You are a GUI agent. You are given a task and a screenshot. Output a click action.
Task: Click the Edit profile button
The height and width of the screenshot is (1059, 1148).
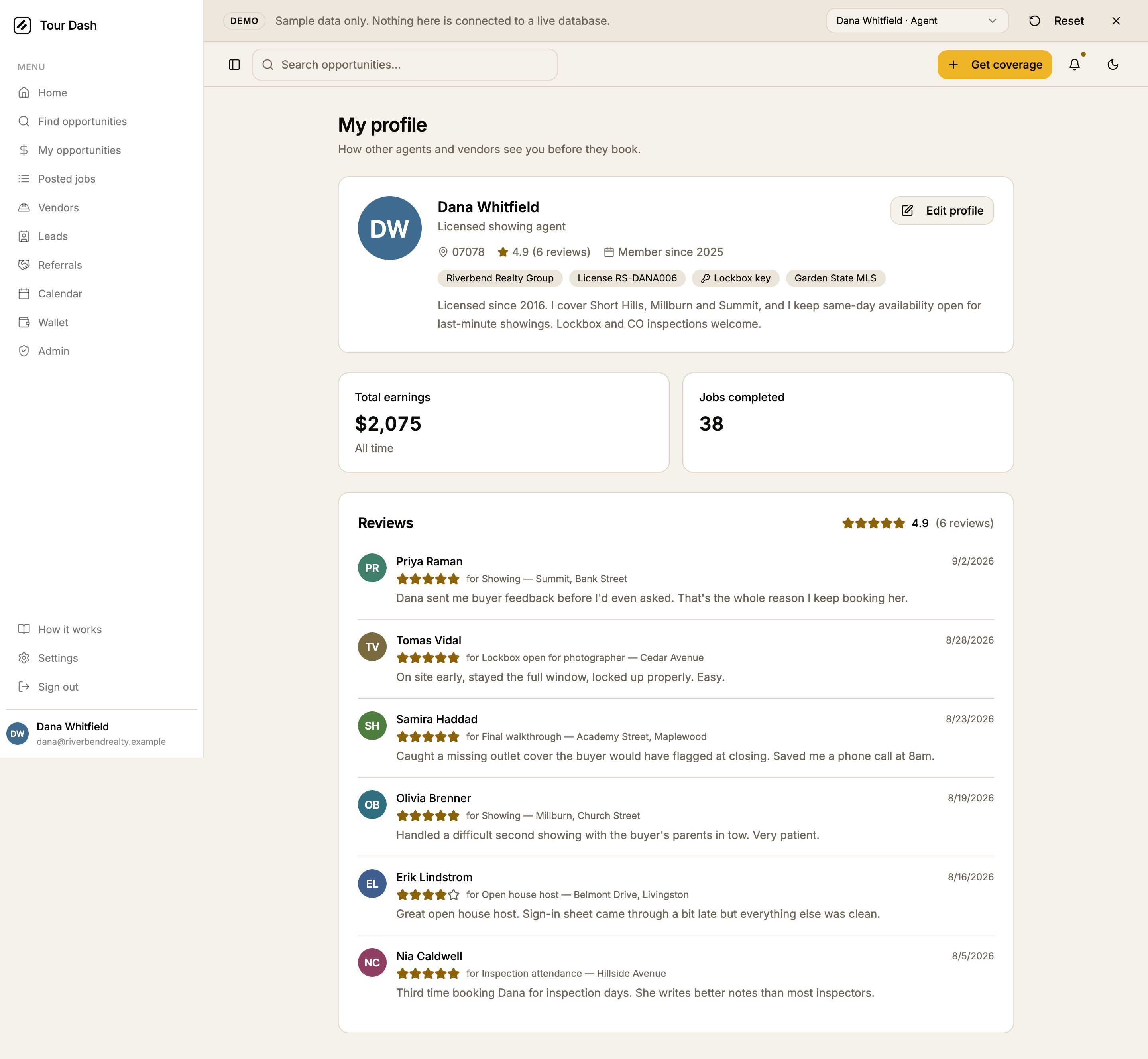click(x=942, y=210)
